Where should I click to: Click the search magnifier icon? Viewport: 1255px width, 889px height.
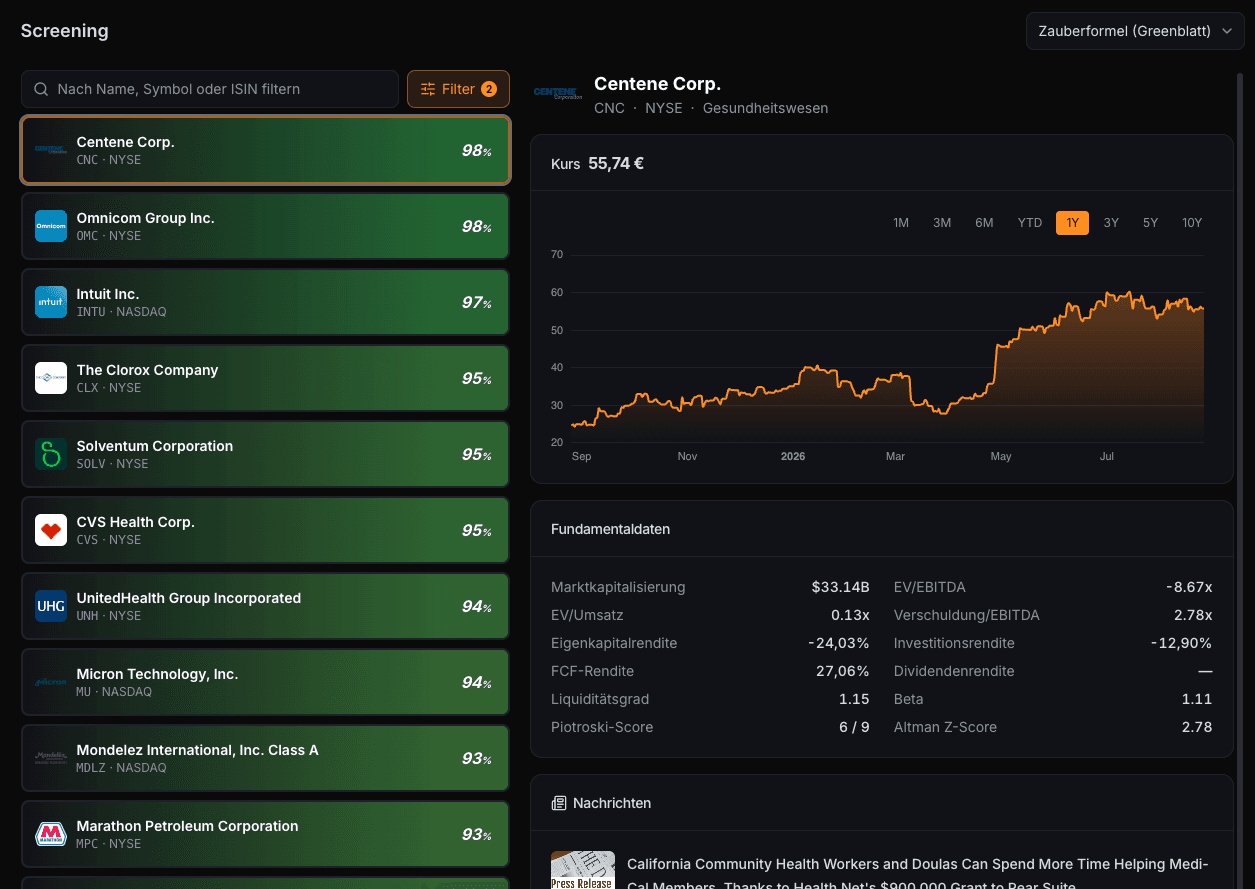pyautogui.click(x=41, y=89)
